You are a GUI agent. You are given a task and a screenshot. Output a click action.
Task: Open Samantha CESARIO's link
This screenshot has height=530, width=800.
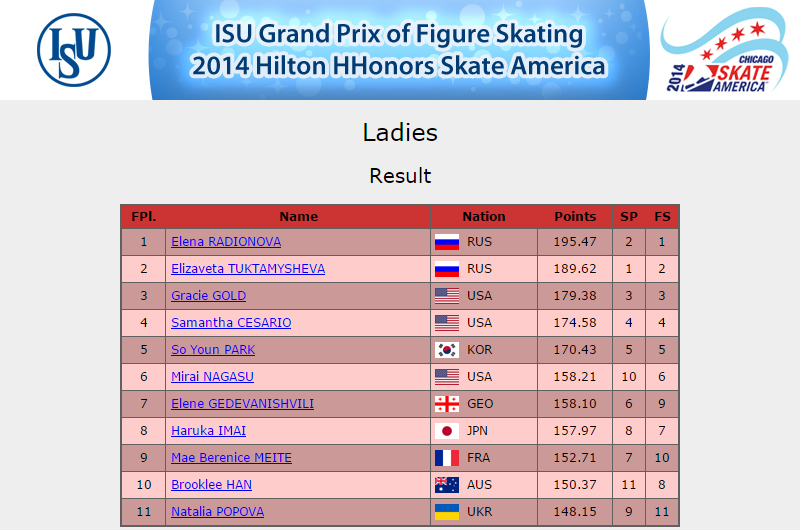click(231, 323)
